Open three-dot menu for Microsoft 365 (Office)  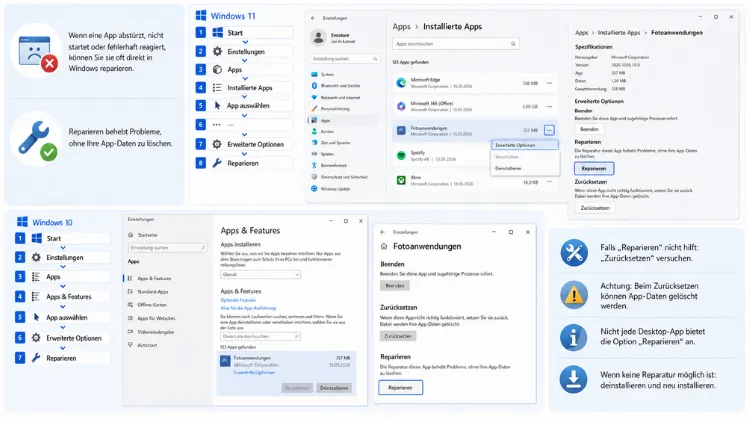549,107
